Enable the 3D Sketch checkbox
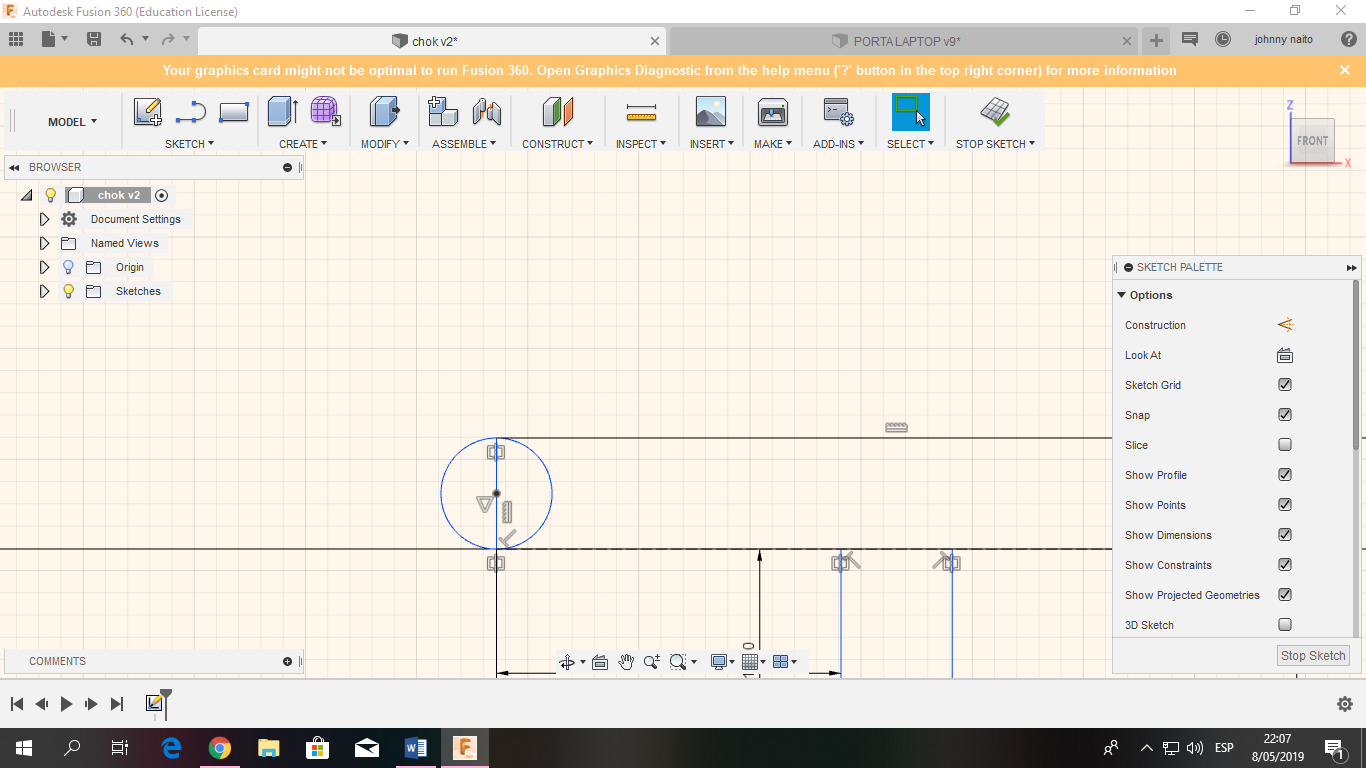Viewport: 1366px width, 768px height. (1285, 625)
